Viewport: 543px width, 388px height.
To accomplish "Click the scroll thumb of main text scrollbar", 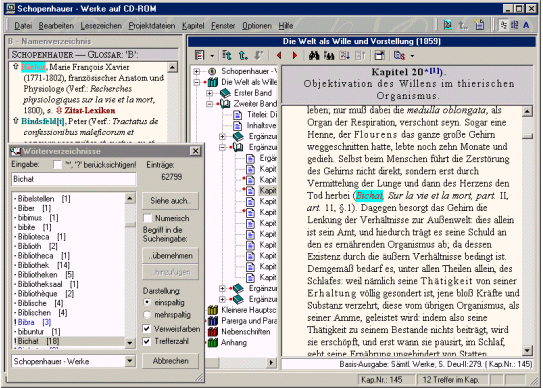I will 527,136.
